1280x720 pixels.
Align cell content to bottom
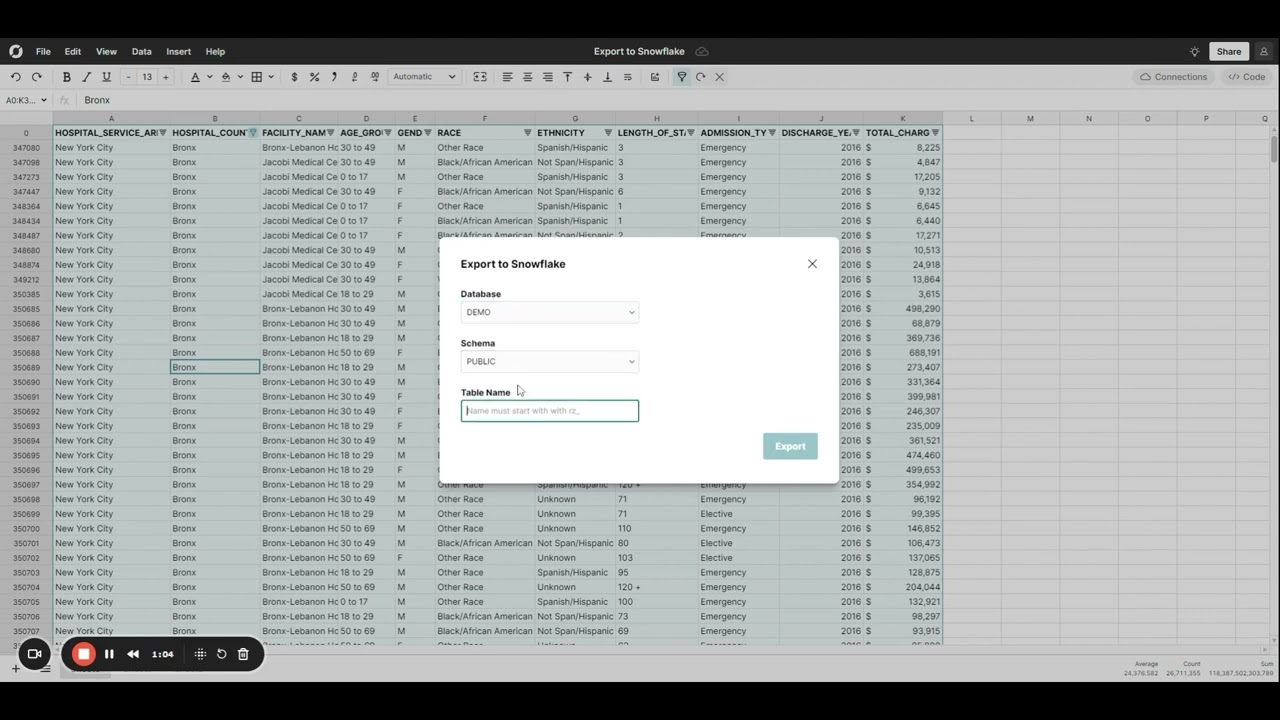[607, 77]
